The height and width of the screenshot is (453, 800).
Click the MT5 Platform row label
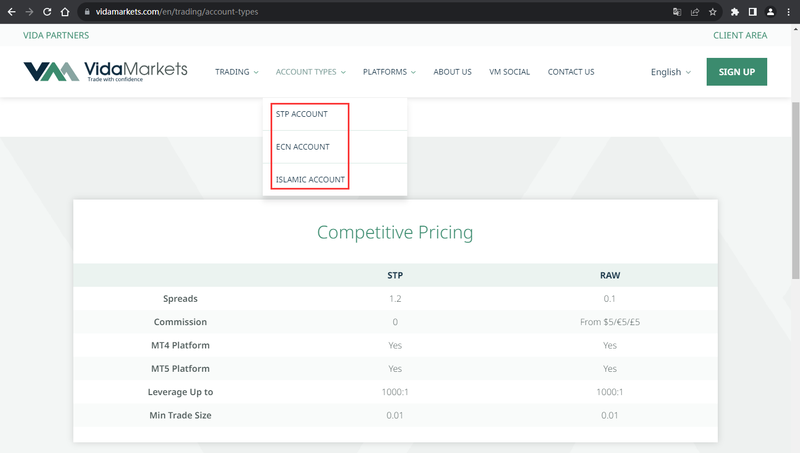(x=180, y=369)
